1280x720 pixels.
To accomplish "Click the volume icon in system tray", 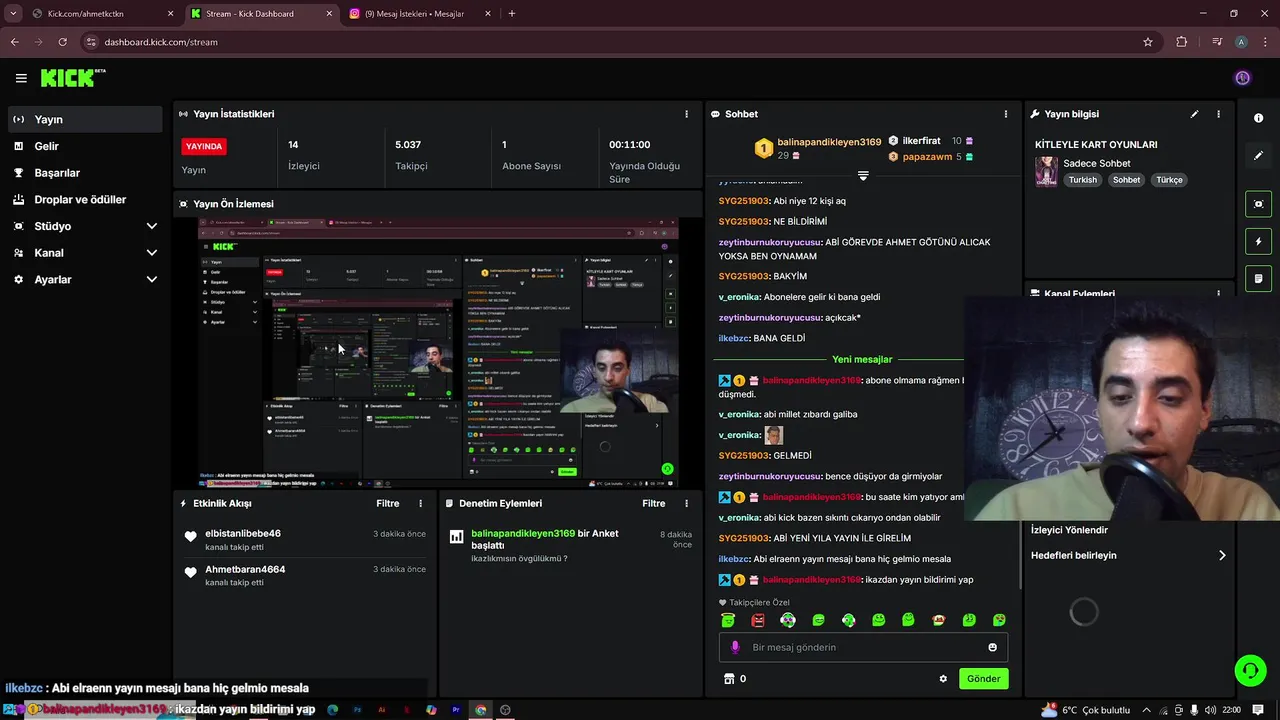I will (x=1210, y=710).
